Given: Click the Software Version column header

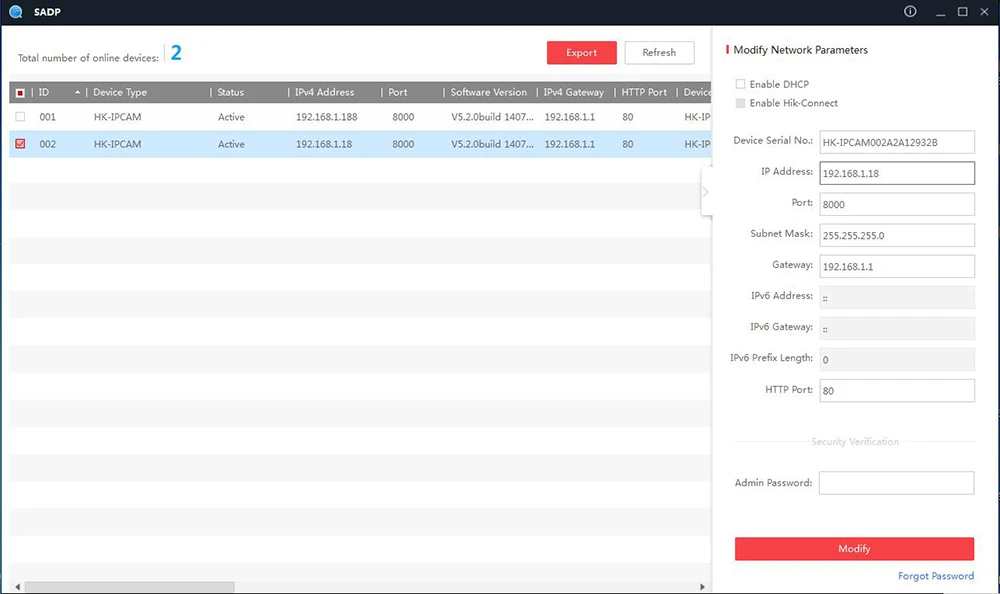Looking at the screenshot, I should point(489,93).
